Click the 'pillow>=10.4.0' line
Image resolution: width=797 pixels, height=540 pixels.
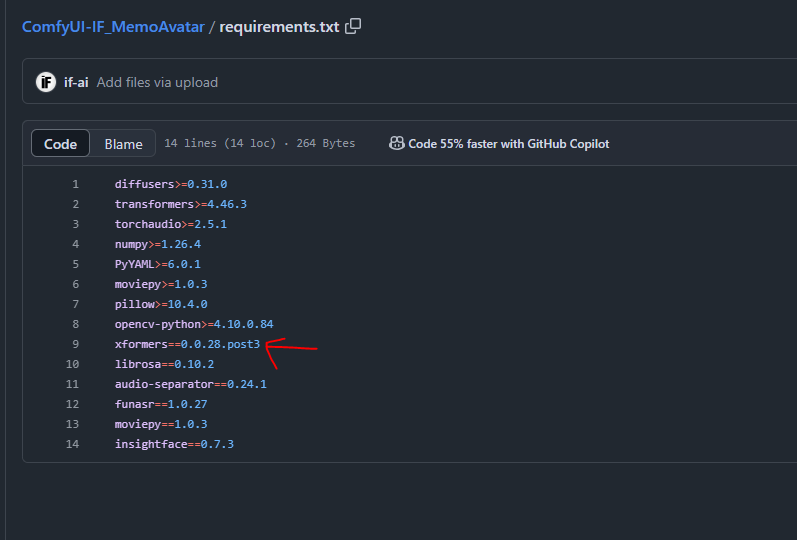161,304
